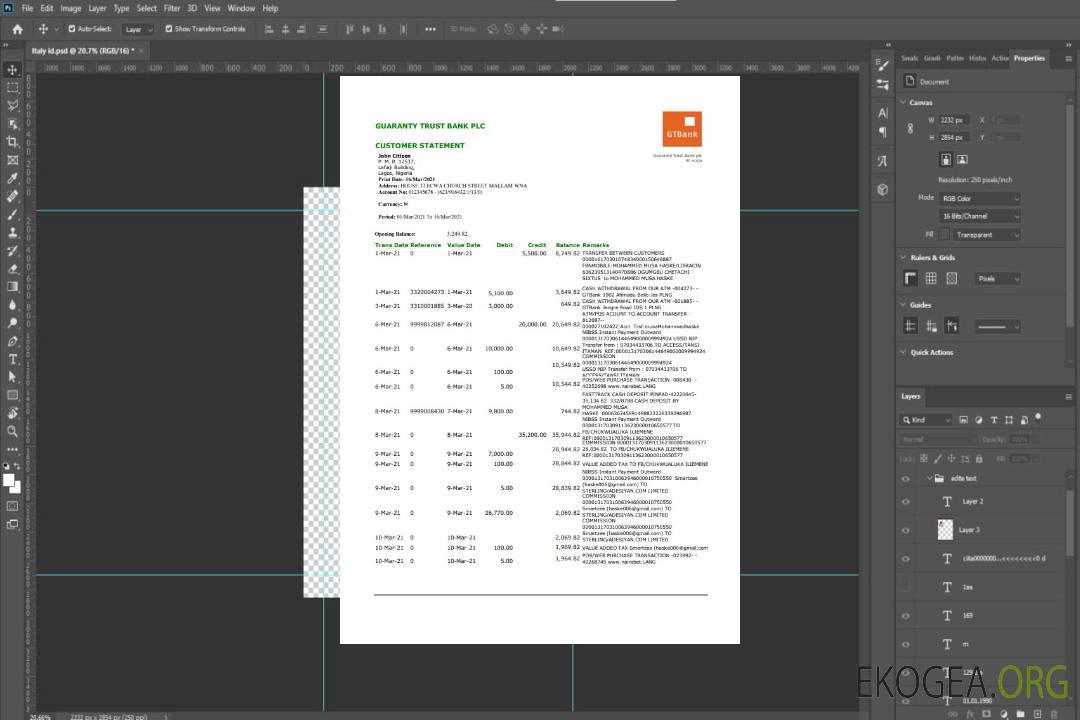Click the grid icon under Rulers & Grids
Image resolution: width=1080 pixels, height=720 pixels.
[931, 278]
